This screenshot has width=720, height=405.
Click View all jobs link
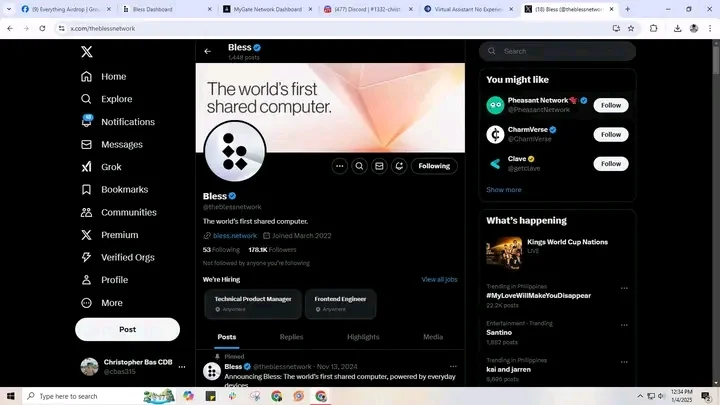click(x=439, y=279)
